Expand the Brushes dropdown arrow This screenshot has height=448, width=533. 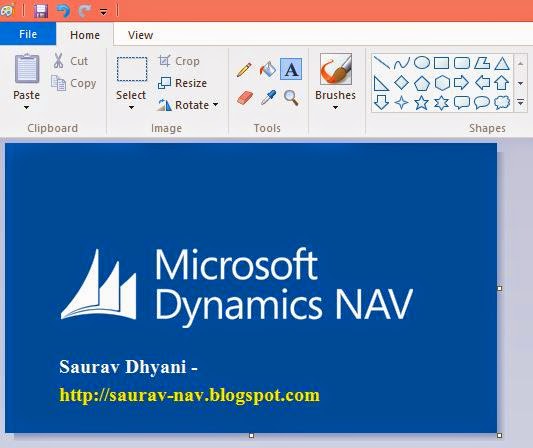336,108
